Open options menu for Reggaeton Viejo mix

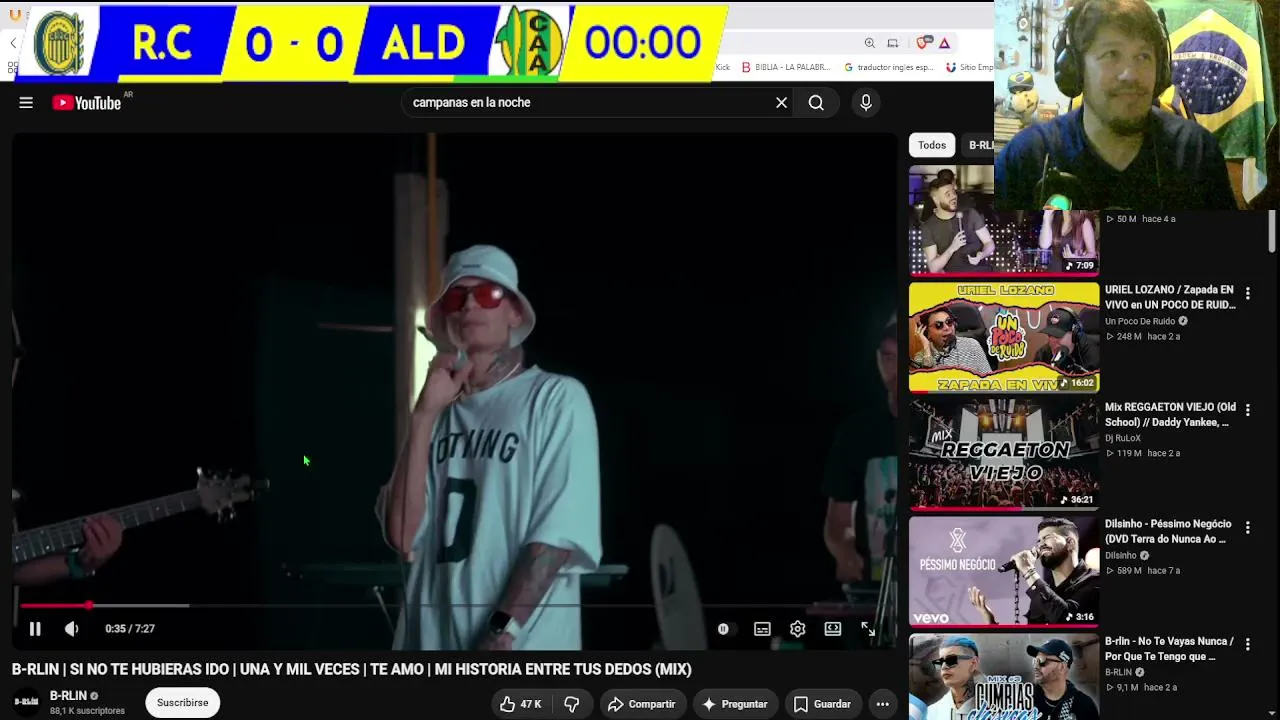click(x=1248, y=410)
